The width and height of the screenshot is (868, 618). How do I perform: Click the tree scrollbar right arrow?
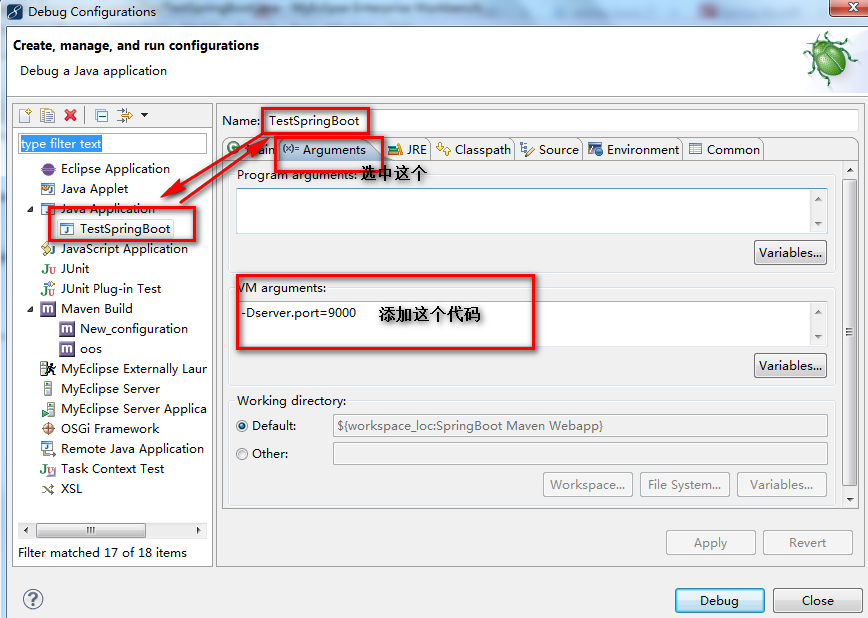(x=199, y=531)
